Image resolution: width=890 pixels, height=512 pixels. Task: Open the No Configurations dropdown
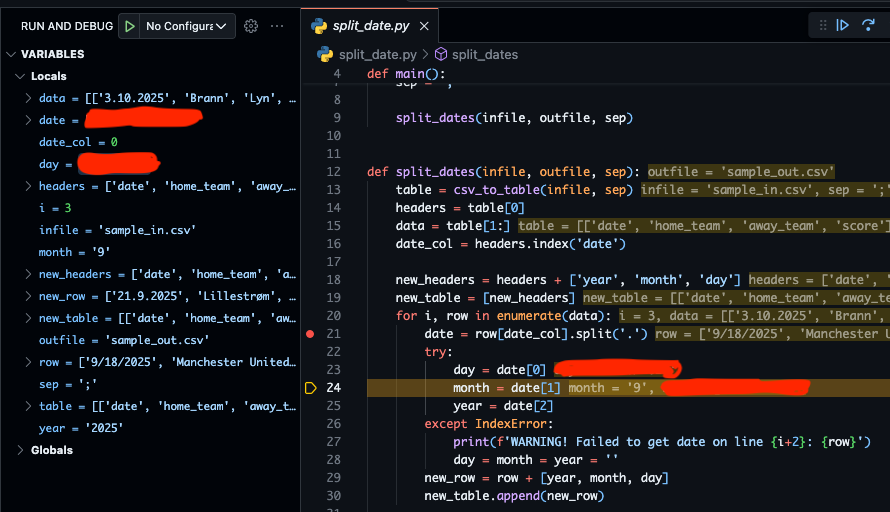coord(185,26)
